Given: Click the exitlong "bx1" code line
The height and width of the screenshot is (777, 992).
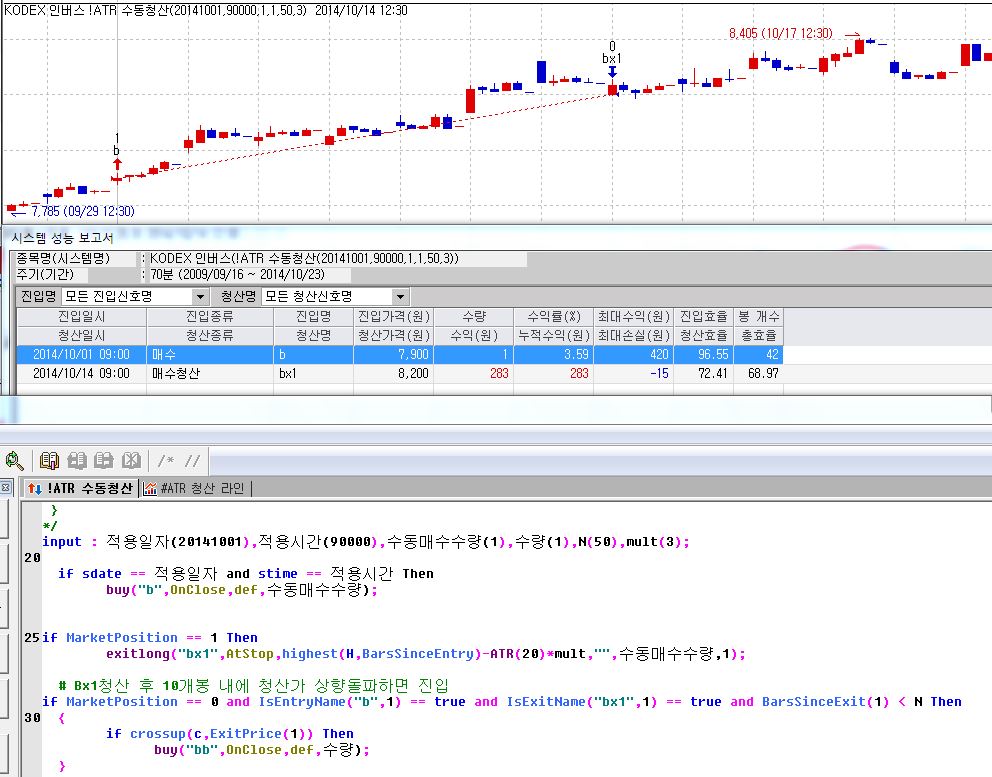Looking at the screenshot, I should (426, 654).
